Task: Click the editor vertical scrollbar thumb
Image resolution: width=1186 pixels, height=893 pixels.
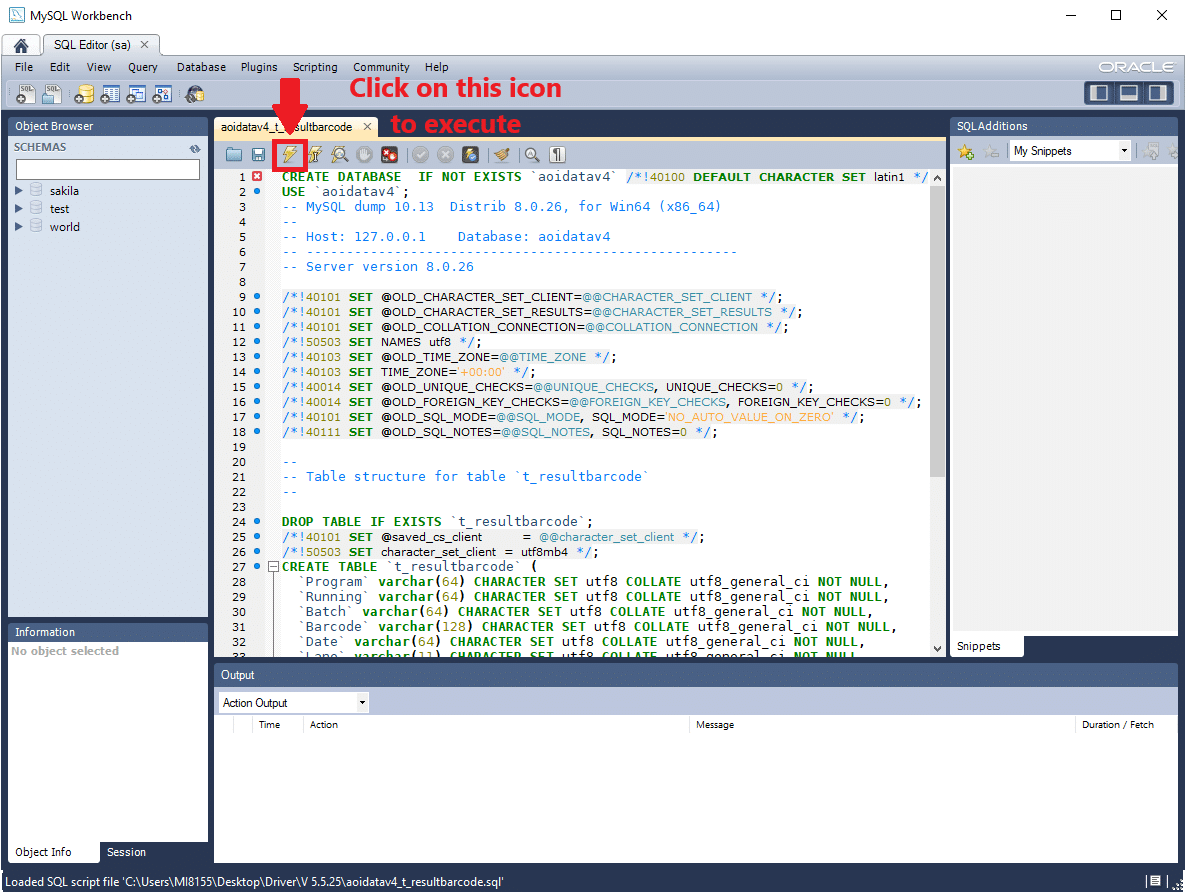Action: pos(937,331)
